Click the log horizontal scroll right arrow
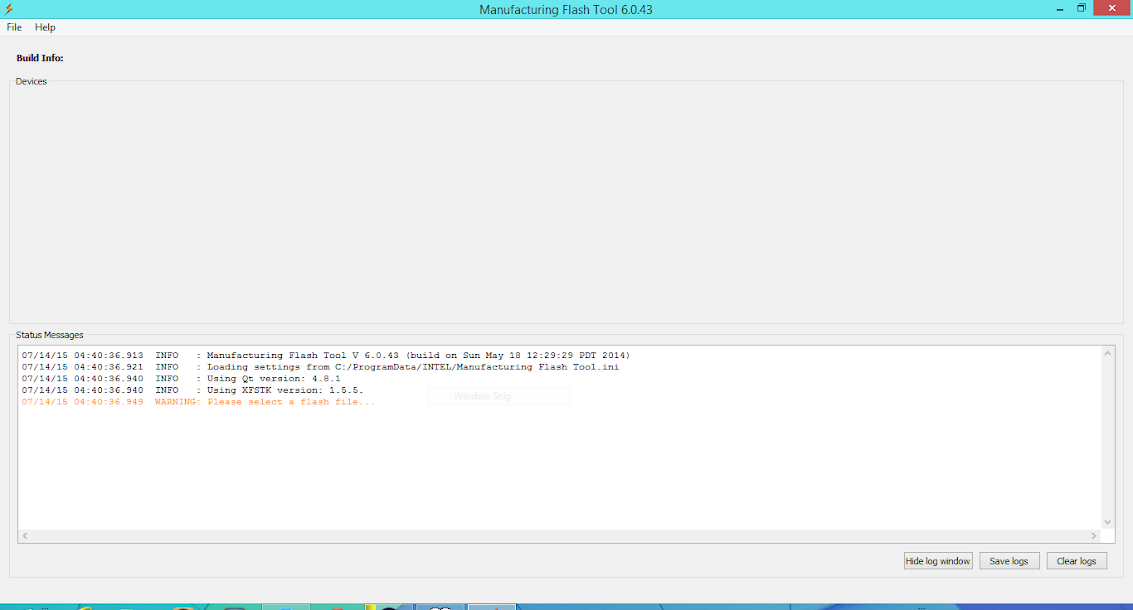Viewport: 1133px width, 610px height. pos(1094,536)
